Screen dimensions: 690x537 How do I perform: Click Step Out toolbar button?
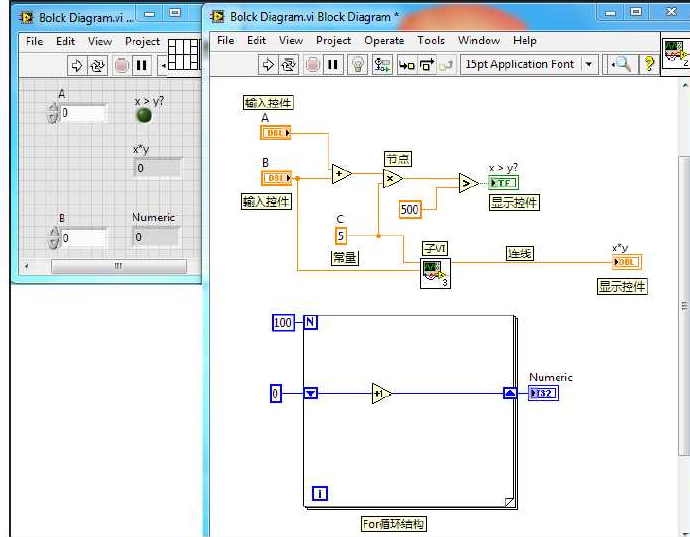click(446, 65)
